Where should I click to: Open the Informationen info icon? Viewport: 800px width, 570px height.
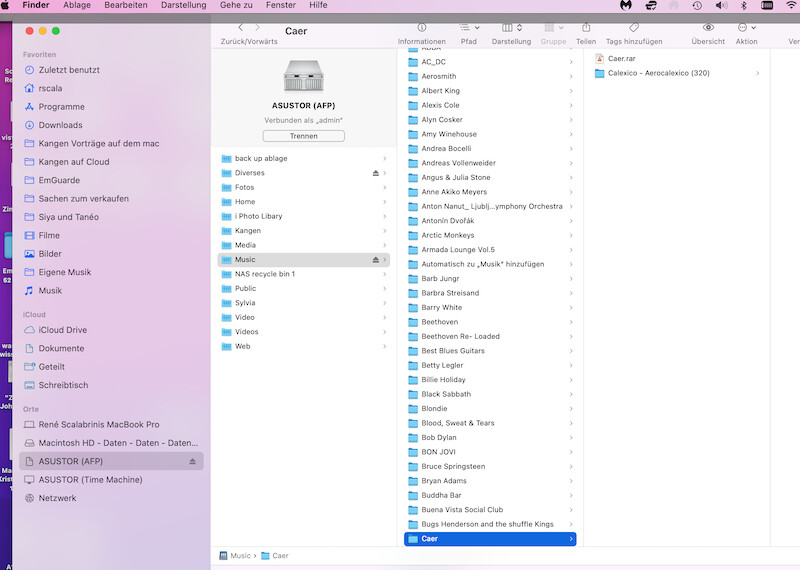[x=422, y=28]
